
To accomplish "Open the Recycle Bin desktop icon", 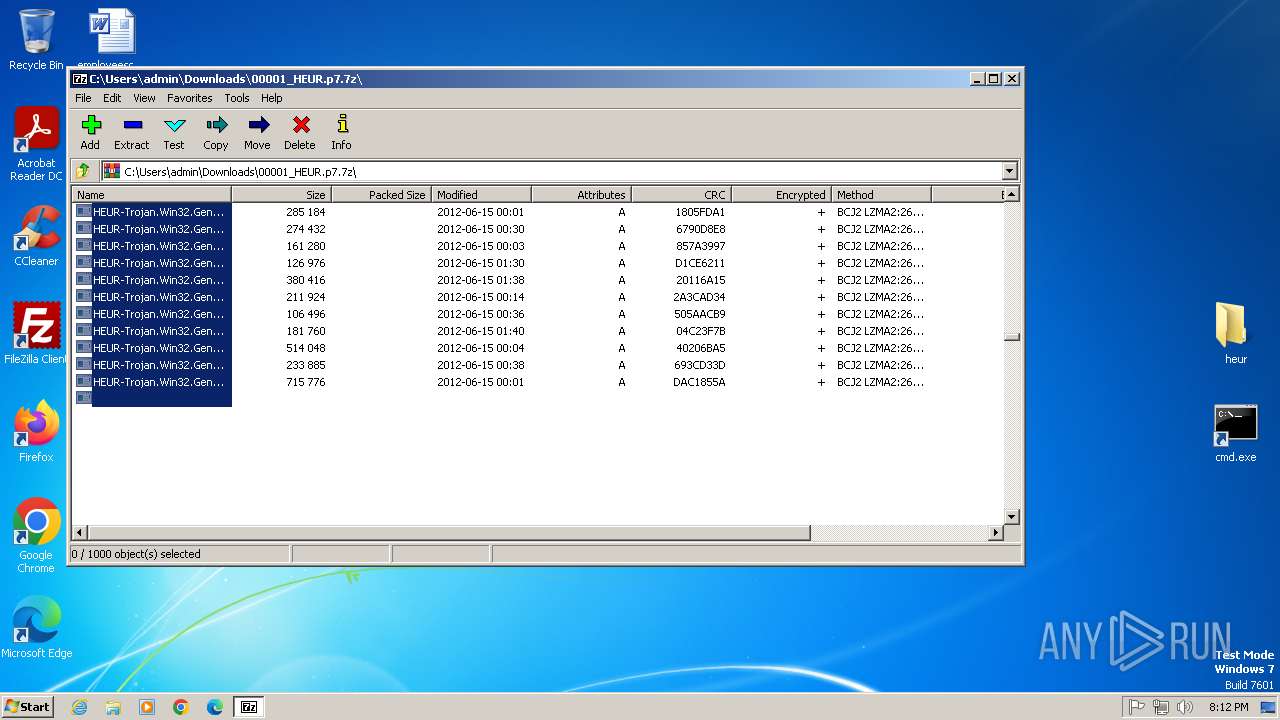I will point(36,40).
